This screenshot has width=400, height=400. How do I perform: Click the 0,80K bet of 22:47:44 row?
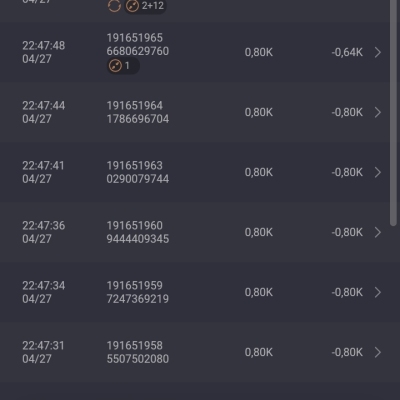(259, 112)
